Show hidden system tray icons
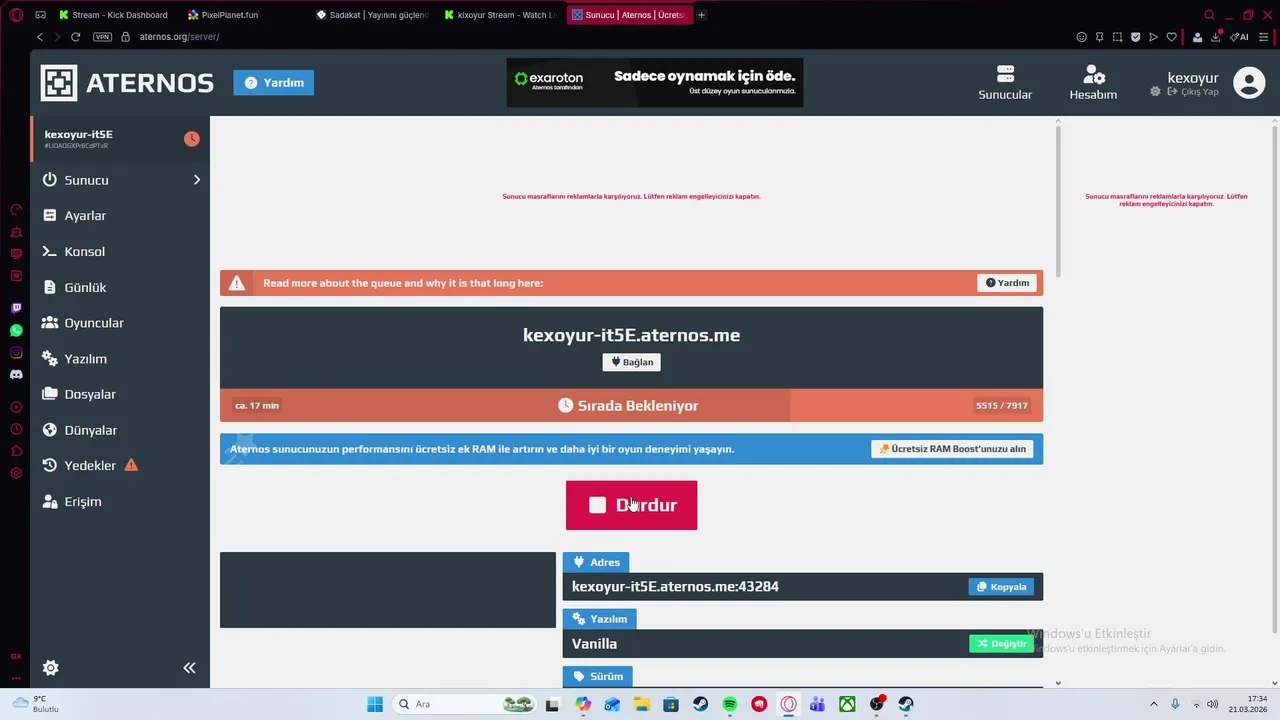Image resolution: width=1280 pixels, height=720 pixels. click(1153, 704)
